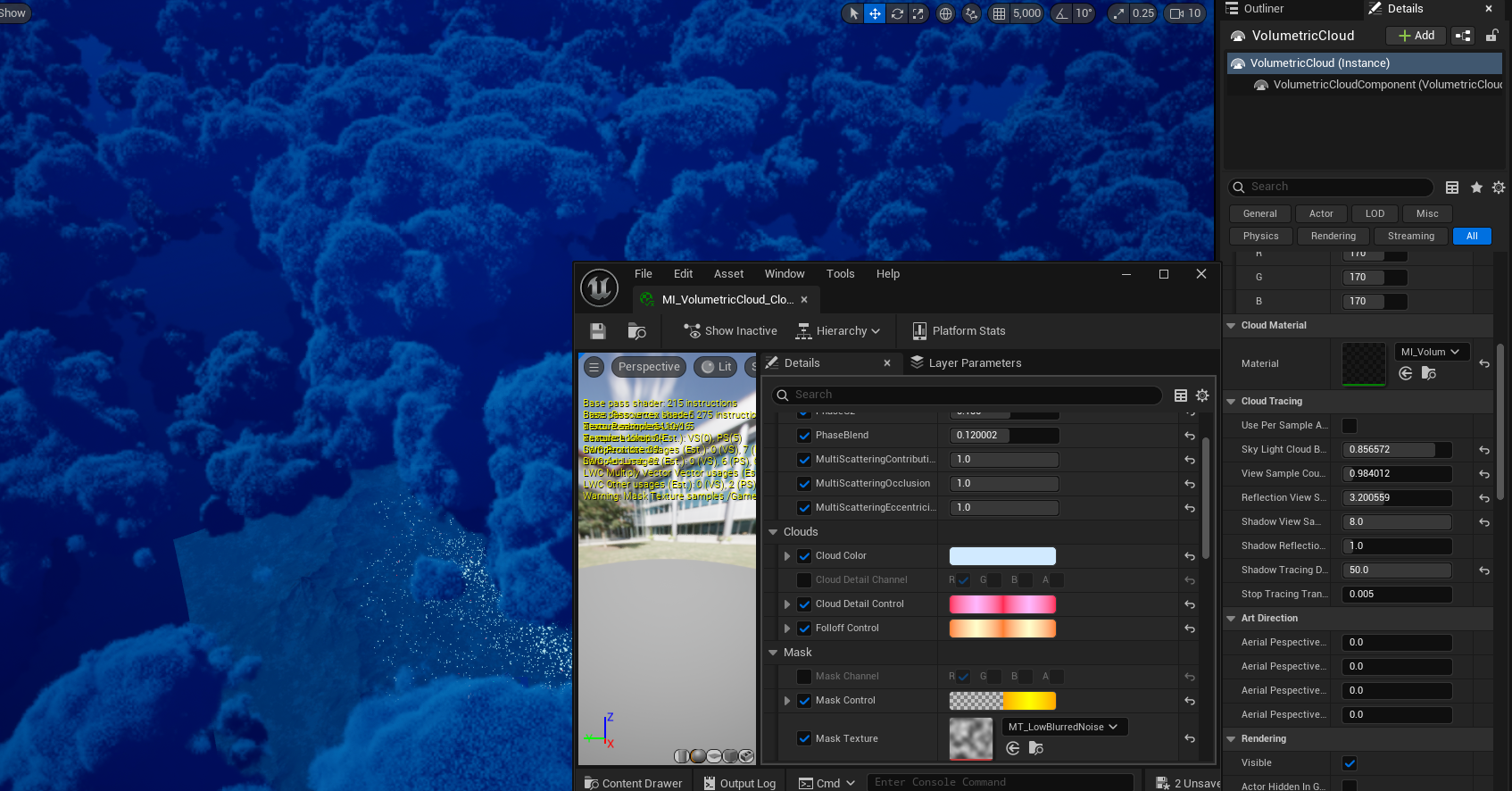This screenshot has width=1512, height=791.
Task: Toggle surface snapping icon in viewport toolbar
Action: click(972, 13)
